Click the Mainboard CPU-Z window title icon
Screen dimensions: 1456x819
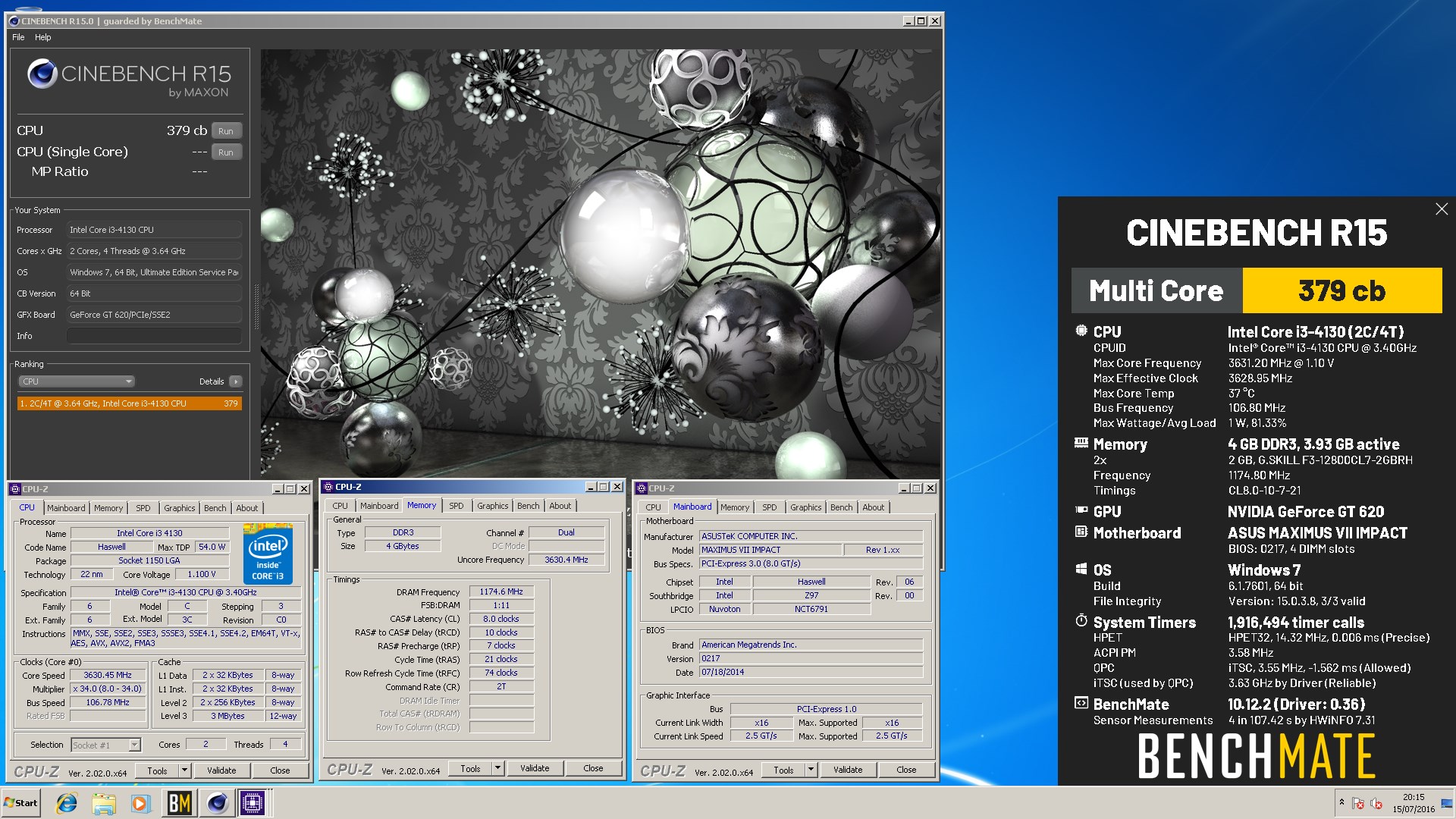click(642, 488)
